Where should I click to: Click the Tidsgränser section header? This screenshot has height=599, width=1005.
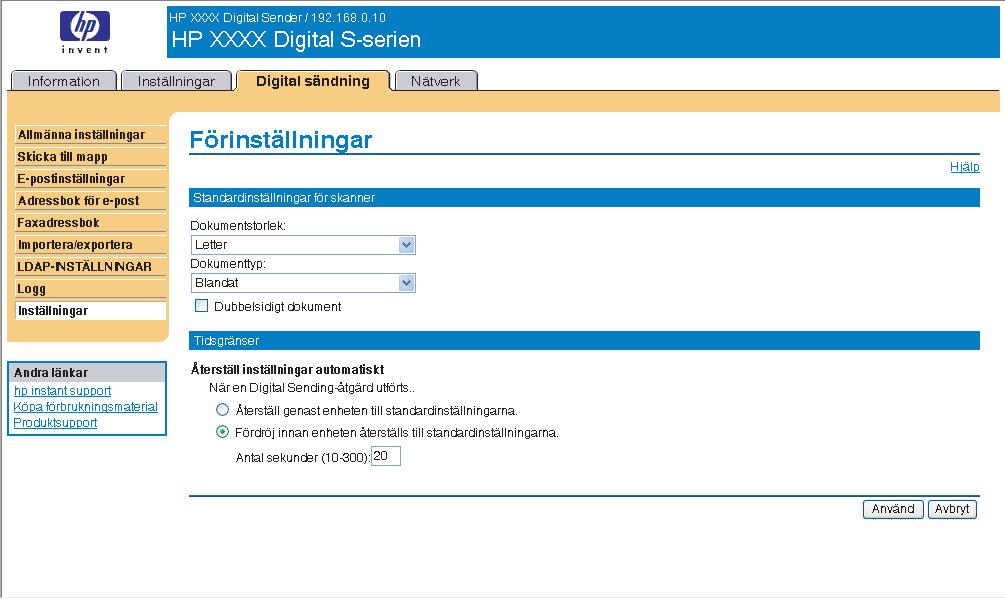(584, 341)
